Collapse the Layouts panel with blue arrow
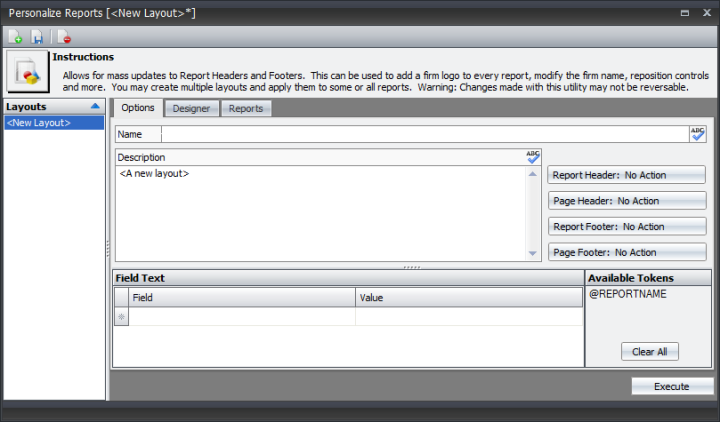 [95, 105]
